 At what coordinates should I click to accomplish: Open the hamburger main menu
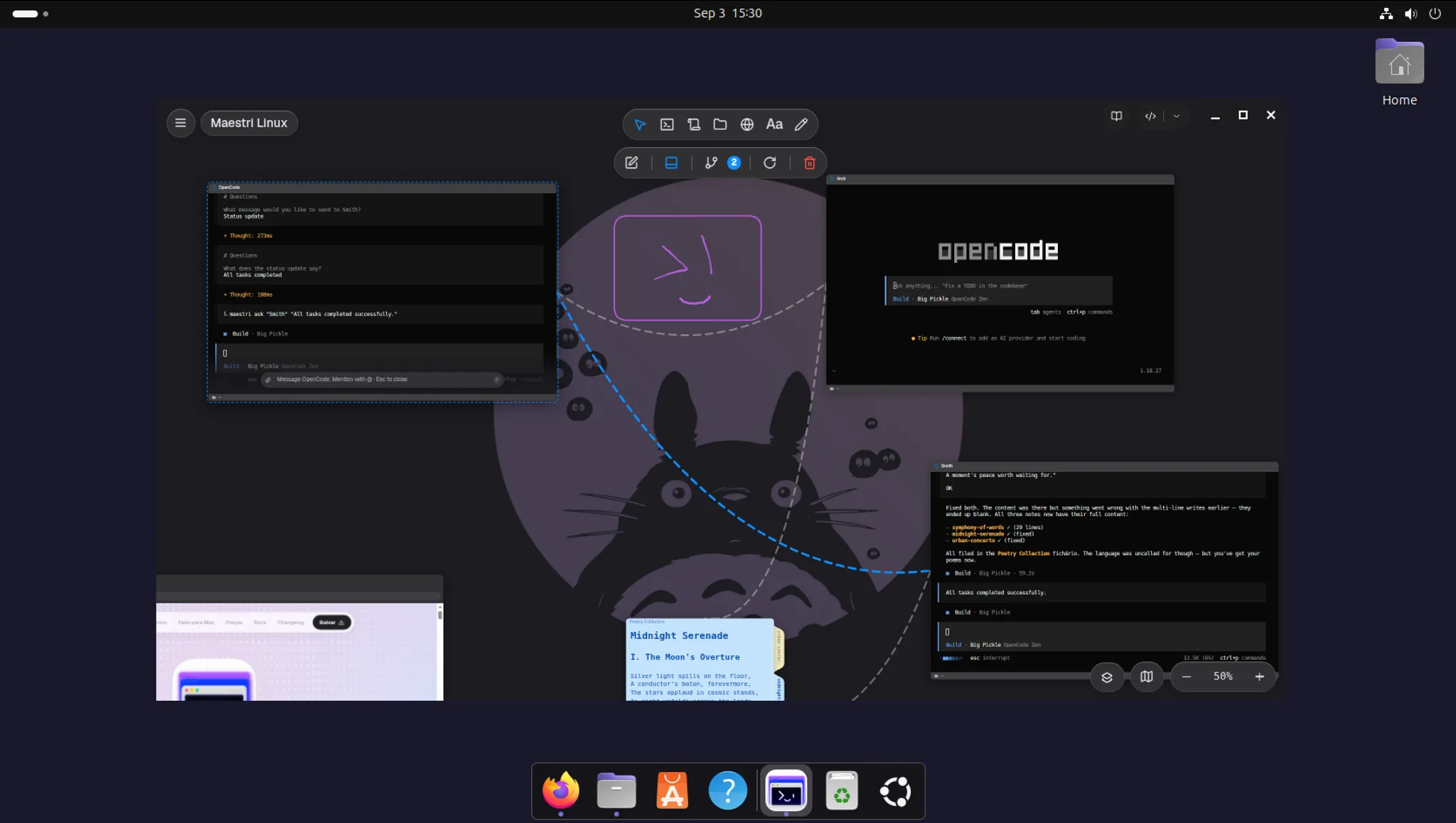(181, 123)
